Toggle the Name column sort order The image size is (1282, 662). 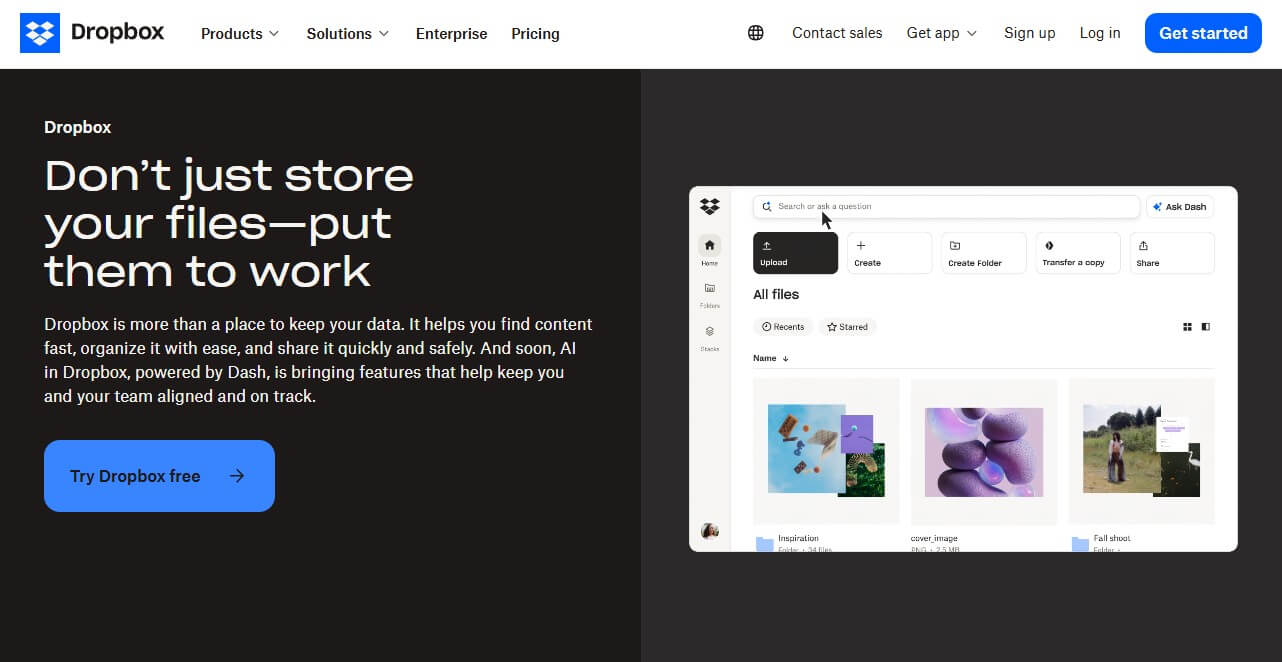[x=771, y=357]
